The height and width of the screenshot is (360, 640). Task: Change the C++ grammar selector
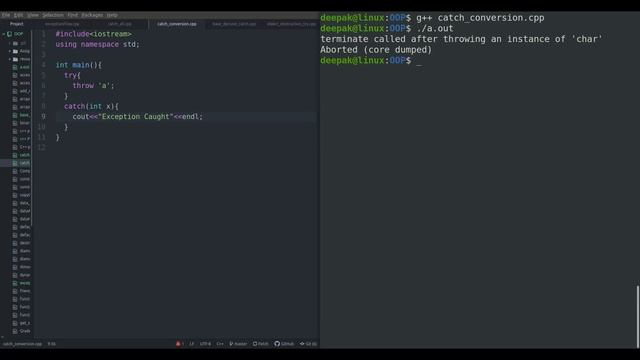point(220,344)
